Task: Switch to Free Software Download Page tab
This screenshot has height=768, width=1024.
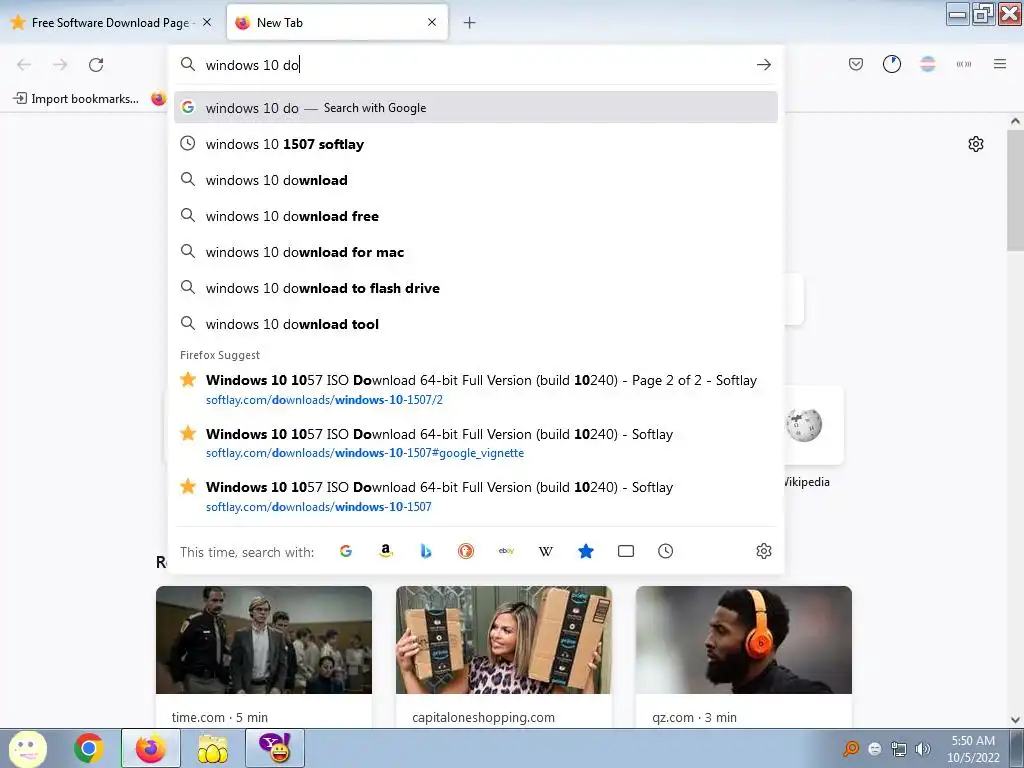Action: click(111, 23)
